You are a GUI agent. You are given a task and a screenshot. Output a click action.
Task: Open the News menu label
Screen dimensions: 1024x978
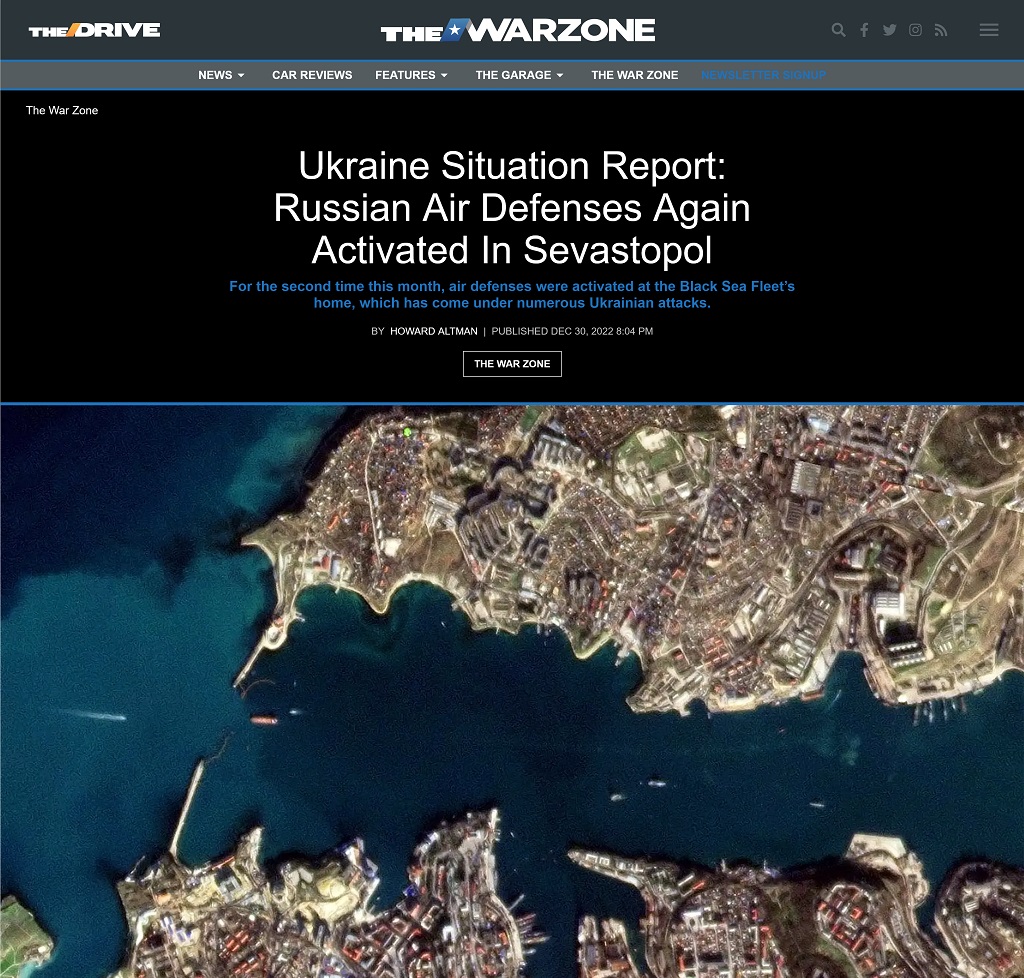point(215,75)
